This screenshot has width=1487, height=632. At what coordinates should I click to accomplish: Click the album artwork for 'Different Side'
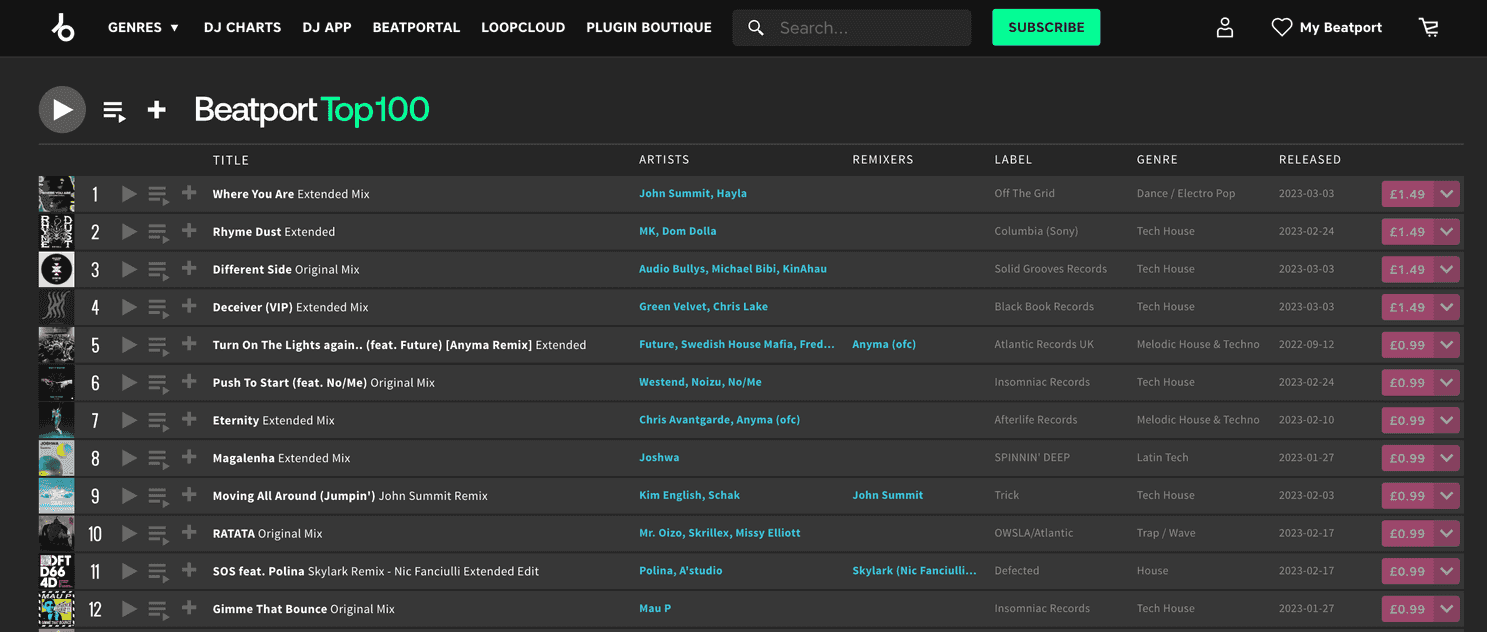click(x=56, y=269)
